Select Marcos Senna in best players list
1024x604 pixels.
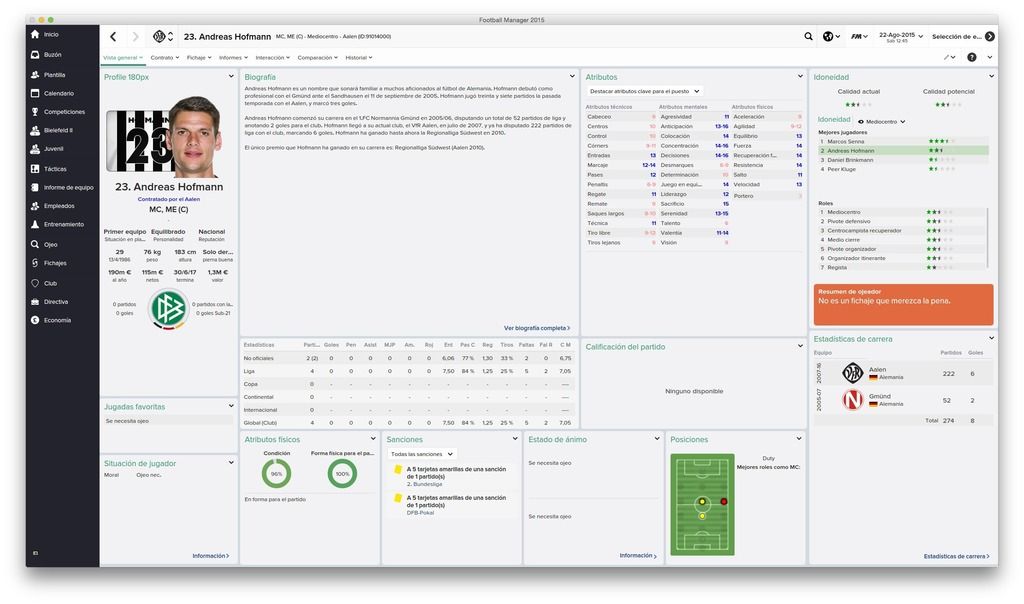click(x=903, y=141)
